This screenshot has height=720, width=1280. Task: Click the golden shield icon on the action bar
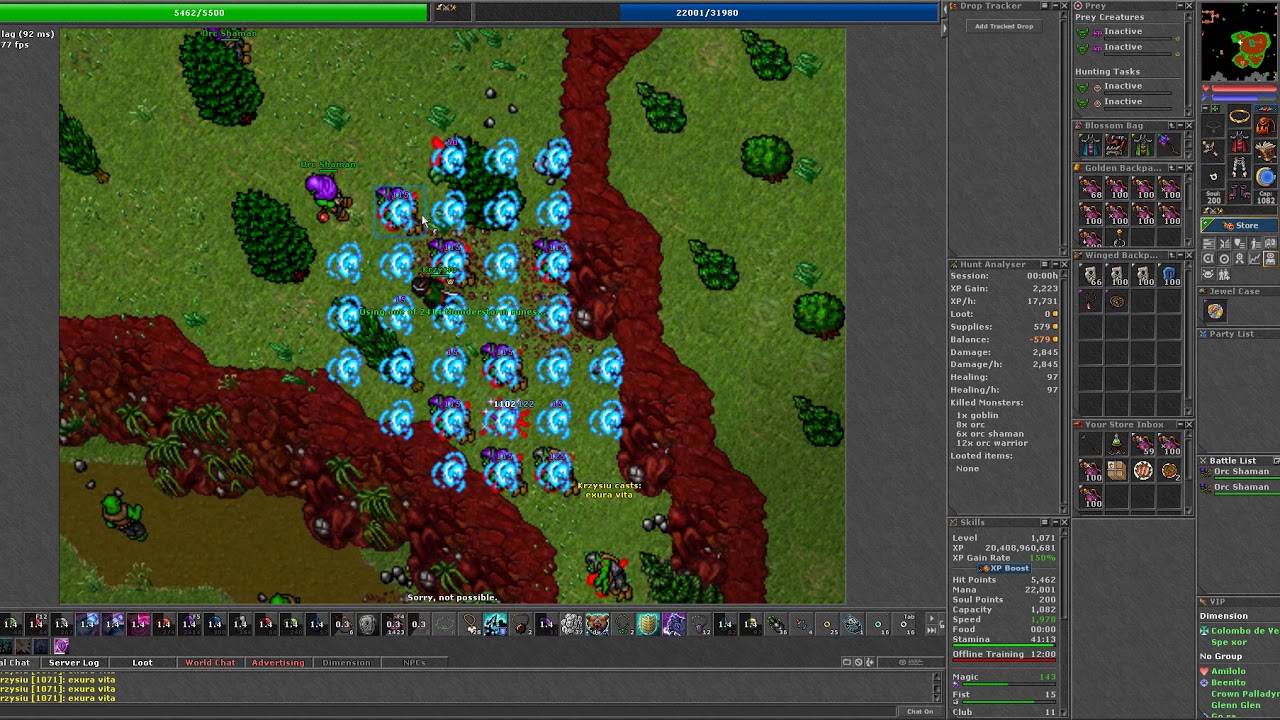(x=648, y=625)
